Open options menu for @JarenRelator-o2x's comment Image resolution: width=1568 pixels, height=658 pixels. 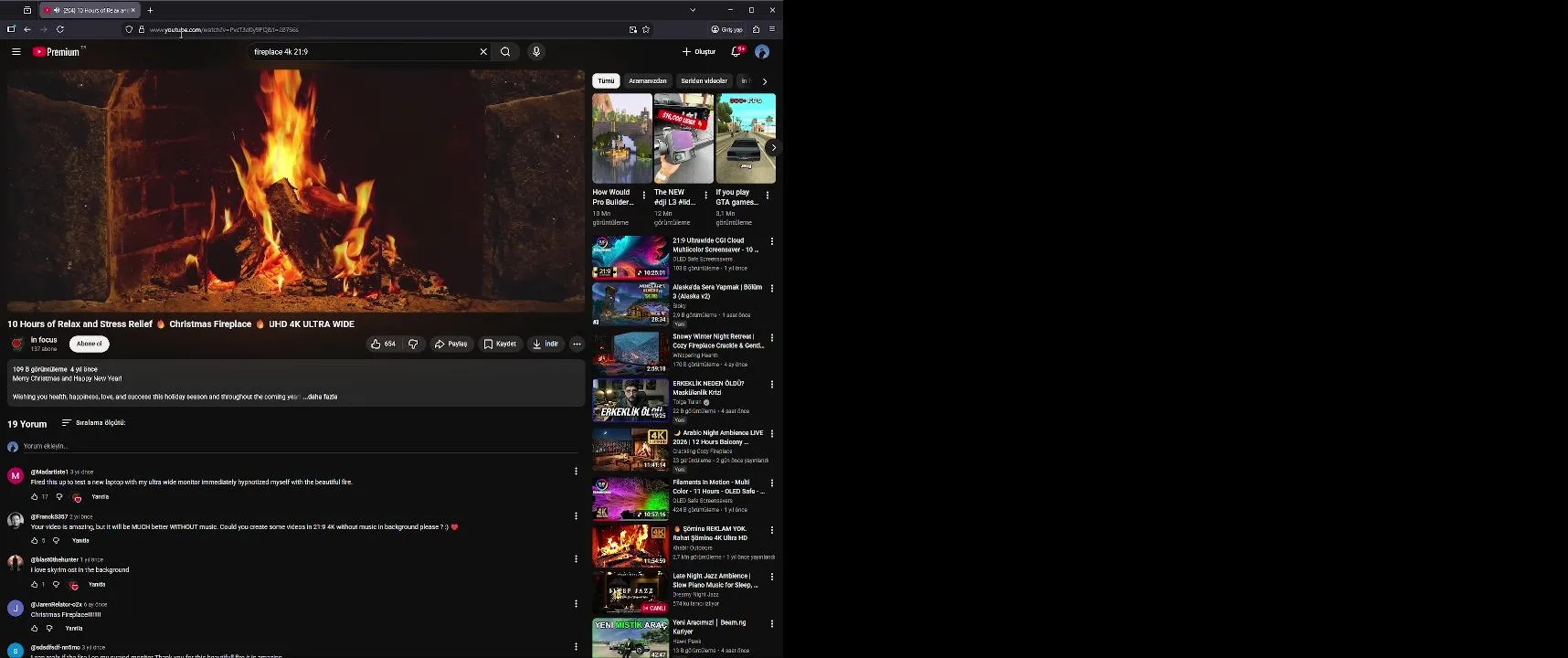point(576,604)
